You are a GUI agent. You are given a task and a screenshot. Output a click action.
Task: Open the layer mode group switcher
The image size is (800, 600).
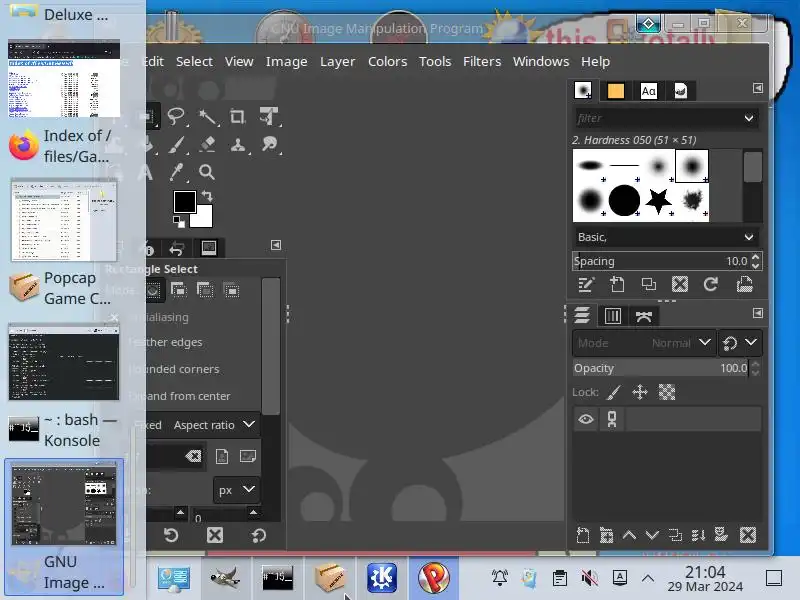click(740, 343)
